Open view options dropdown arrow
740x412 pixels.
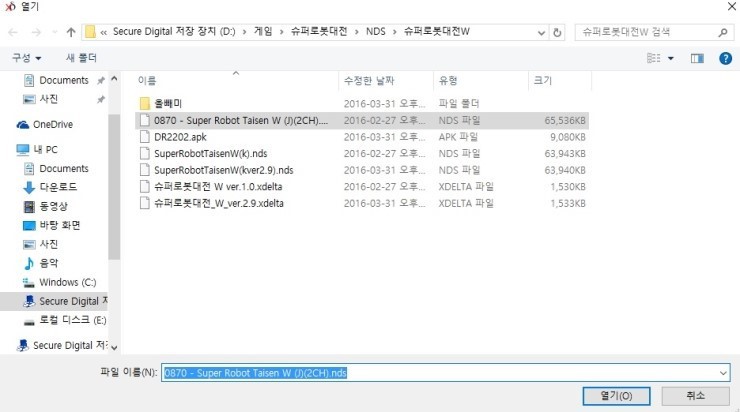click(671, 59)
